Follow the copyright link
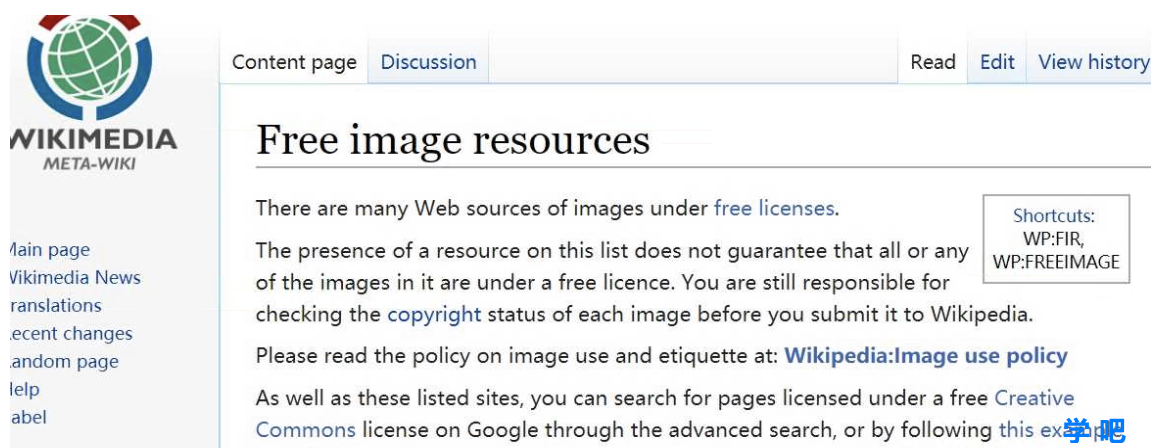This screenshot has width=1162, height=448. (x=434, y=314)
